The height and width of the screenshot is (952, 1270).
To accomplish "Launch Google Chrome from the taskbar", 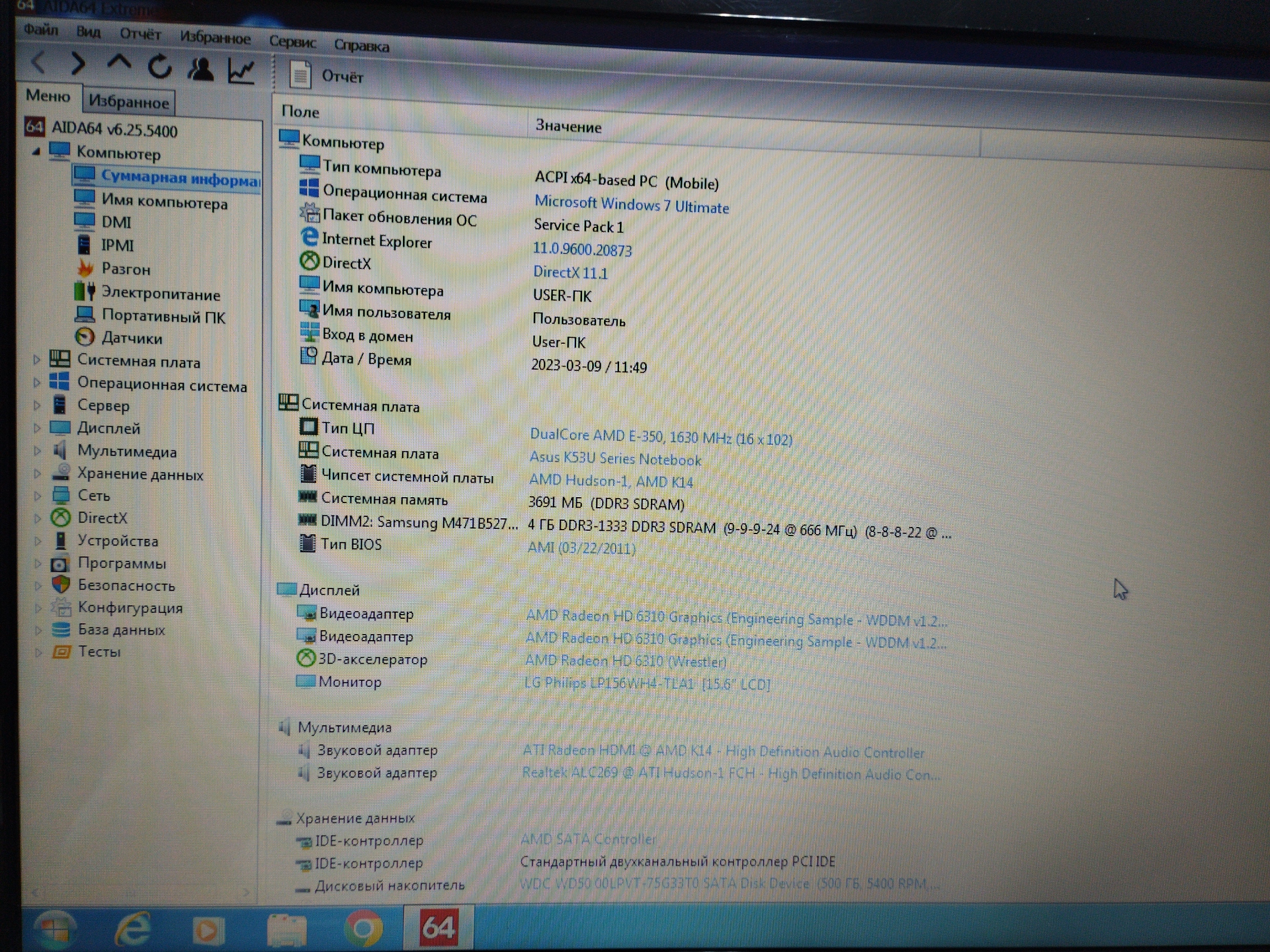I will pyautogui.click(x=363, y=929).
